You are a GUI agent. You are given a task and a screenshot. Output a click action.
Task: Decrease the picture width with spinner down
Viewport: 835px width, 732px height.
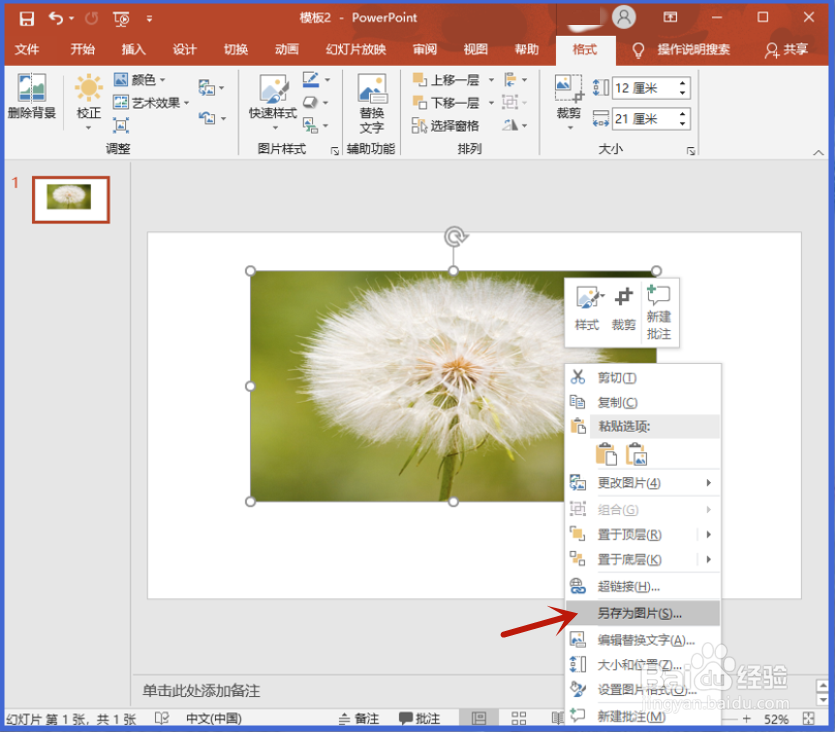tap(683, 124)
